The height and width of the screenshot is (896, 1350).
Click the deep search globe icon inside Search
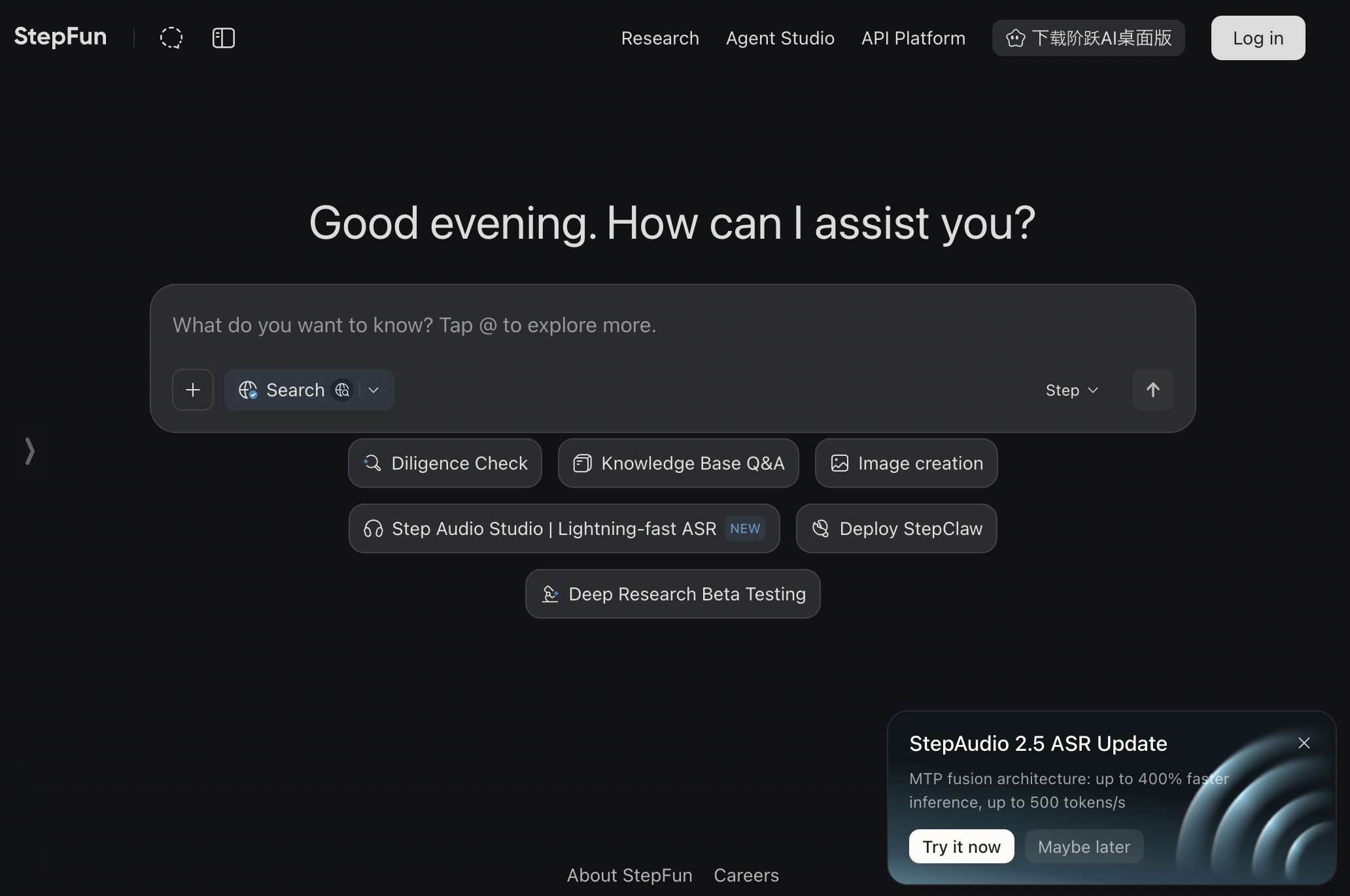pyautogui.click(x=343, y=390)
